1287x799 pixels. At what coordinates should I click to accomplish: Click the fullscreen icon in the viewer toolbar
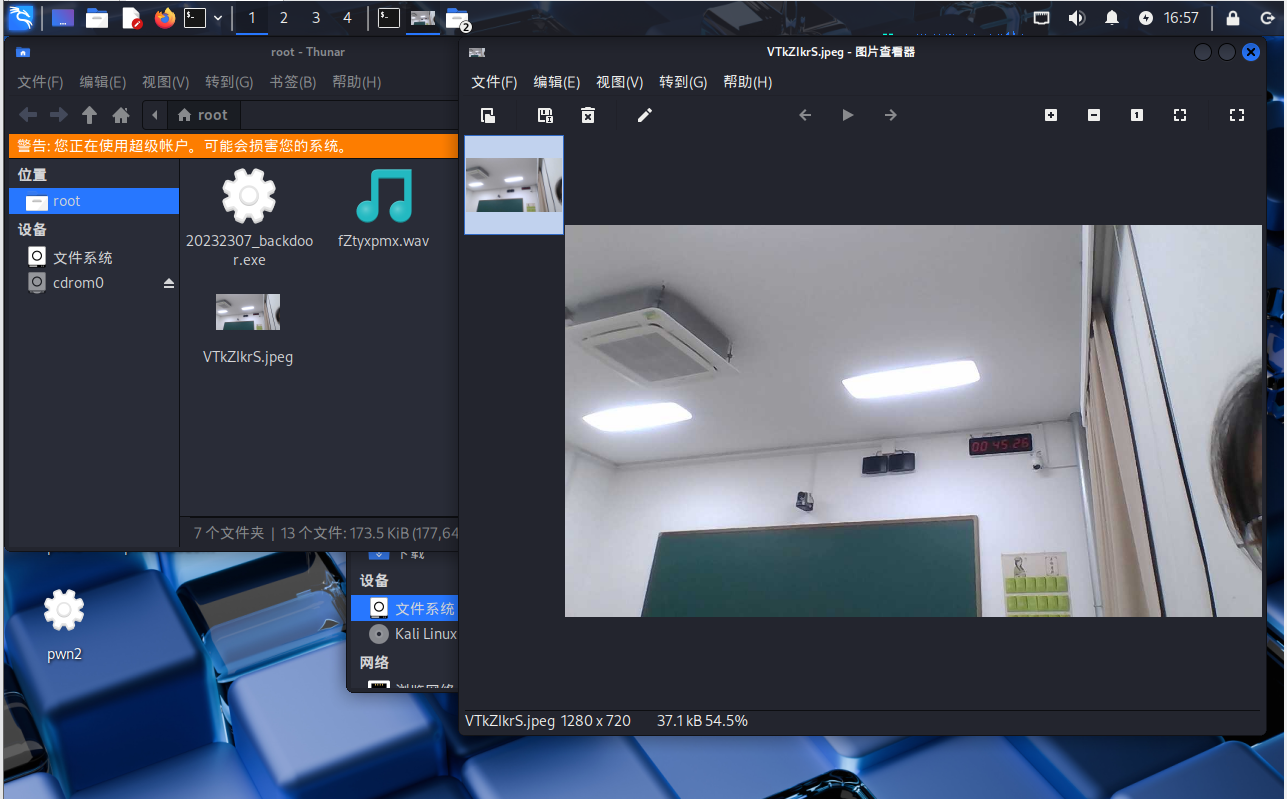(1237, 115)
